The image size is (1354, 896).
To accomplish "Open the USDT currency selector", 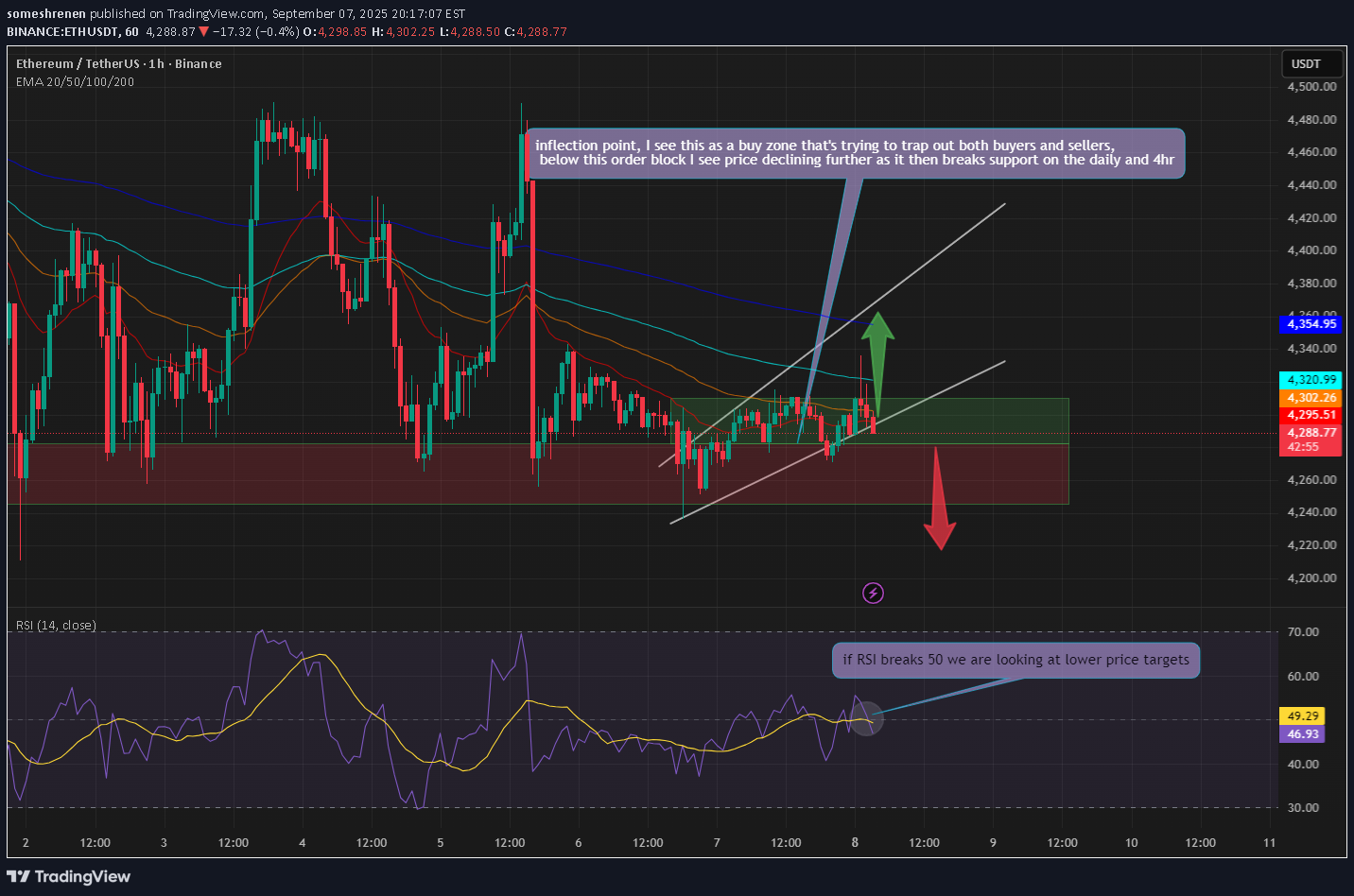I will 1310,64.
